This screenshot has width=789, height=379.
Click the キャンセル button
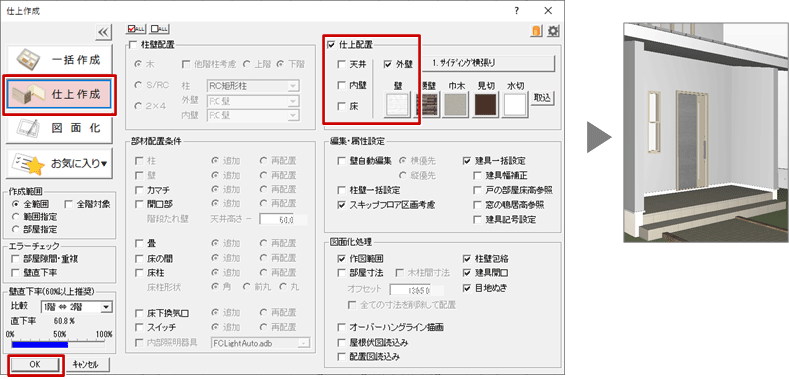click(x=87, y=365)
